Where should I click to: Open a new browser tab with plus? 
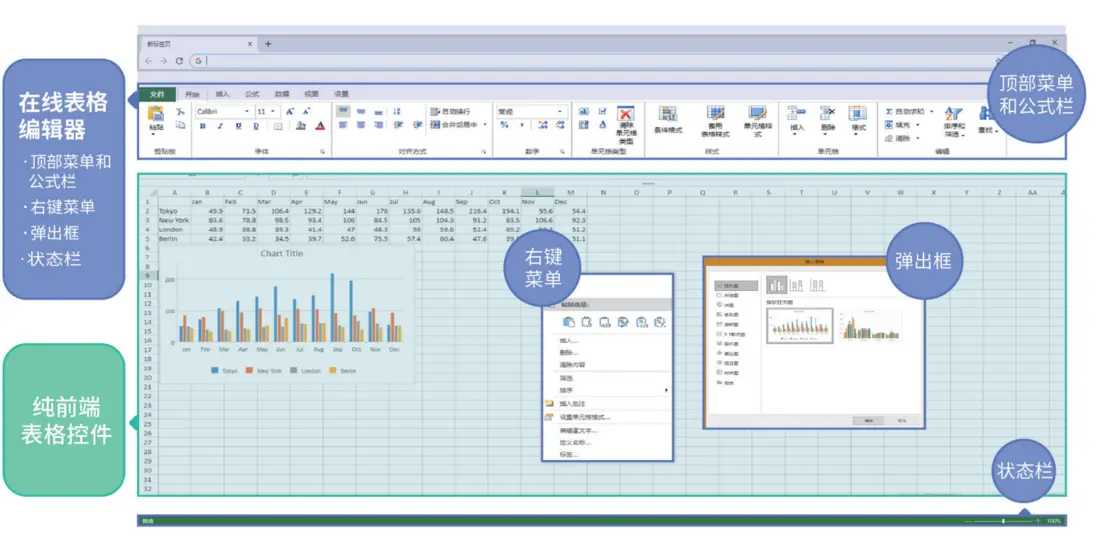pyautogui.click(x=267, y=43)
